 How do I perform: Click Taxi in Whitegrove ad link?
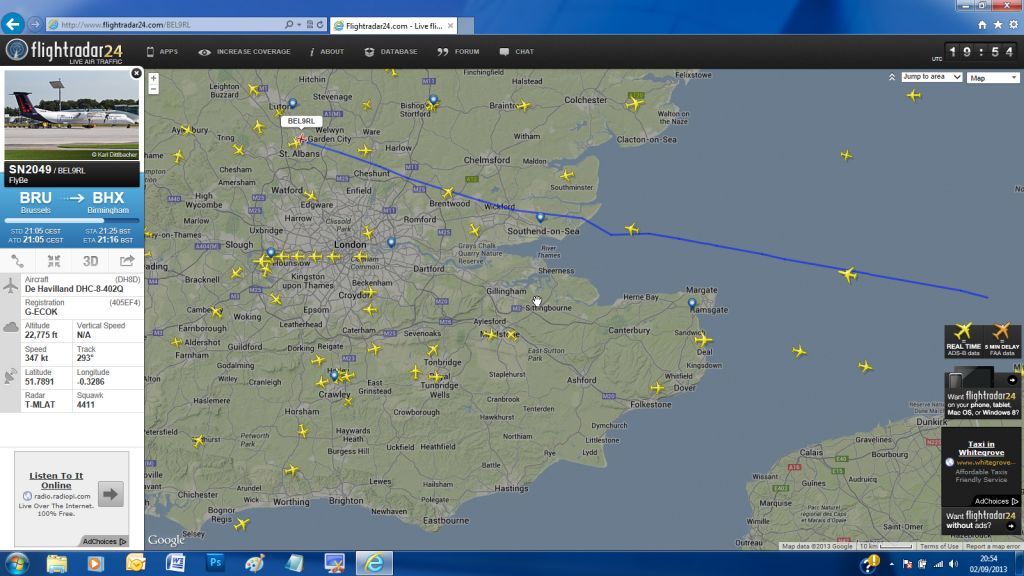pos(981,448)
